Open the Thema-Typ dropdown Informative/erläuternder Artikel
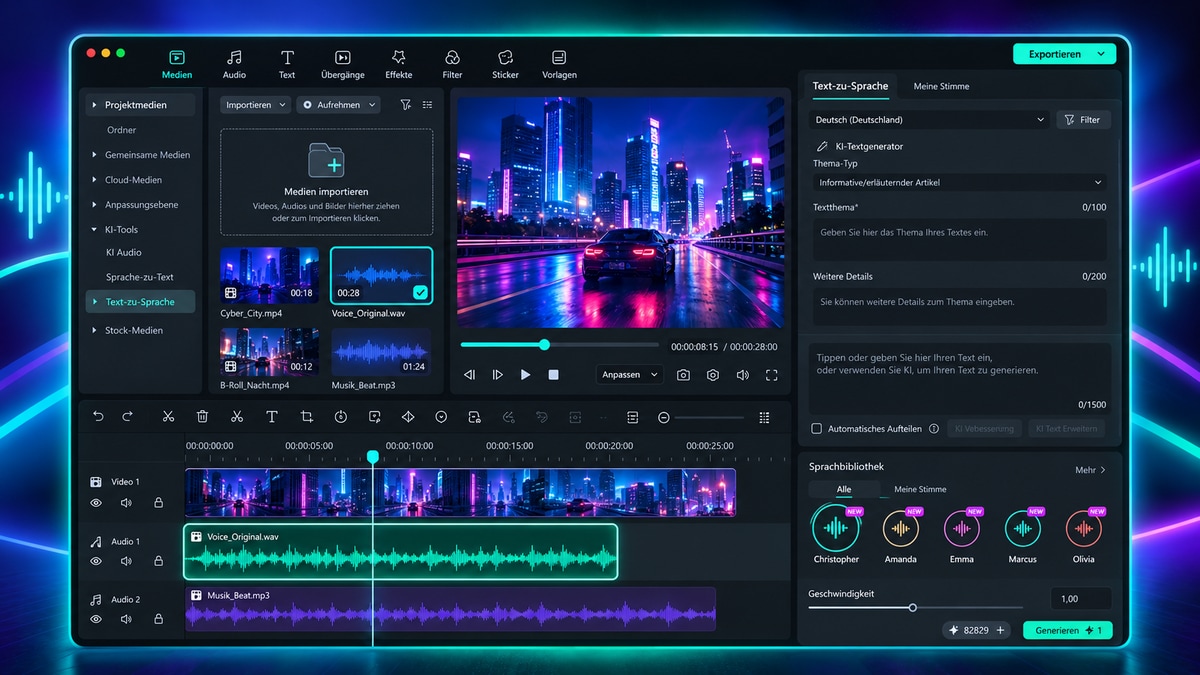This screenshot has height=675, width=1200. pos(959,183)
